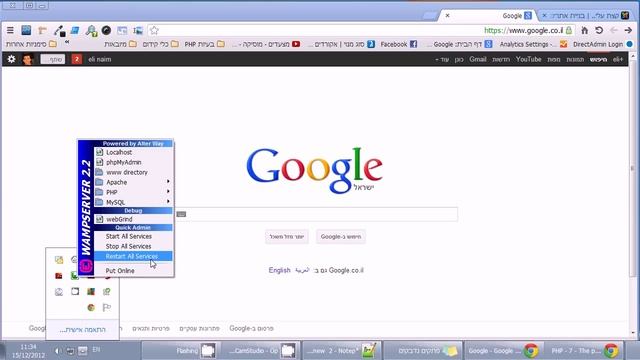Click the Google search button (חיפוש ב-Google)

point(341,237)
